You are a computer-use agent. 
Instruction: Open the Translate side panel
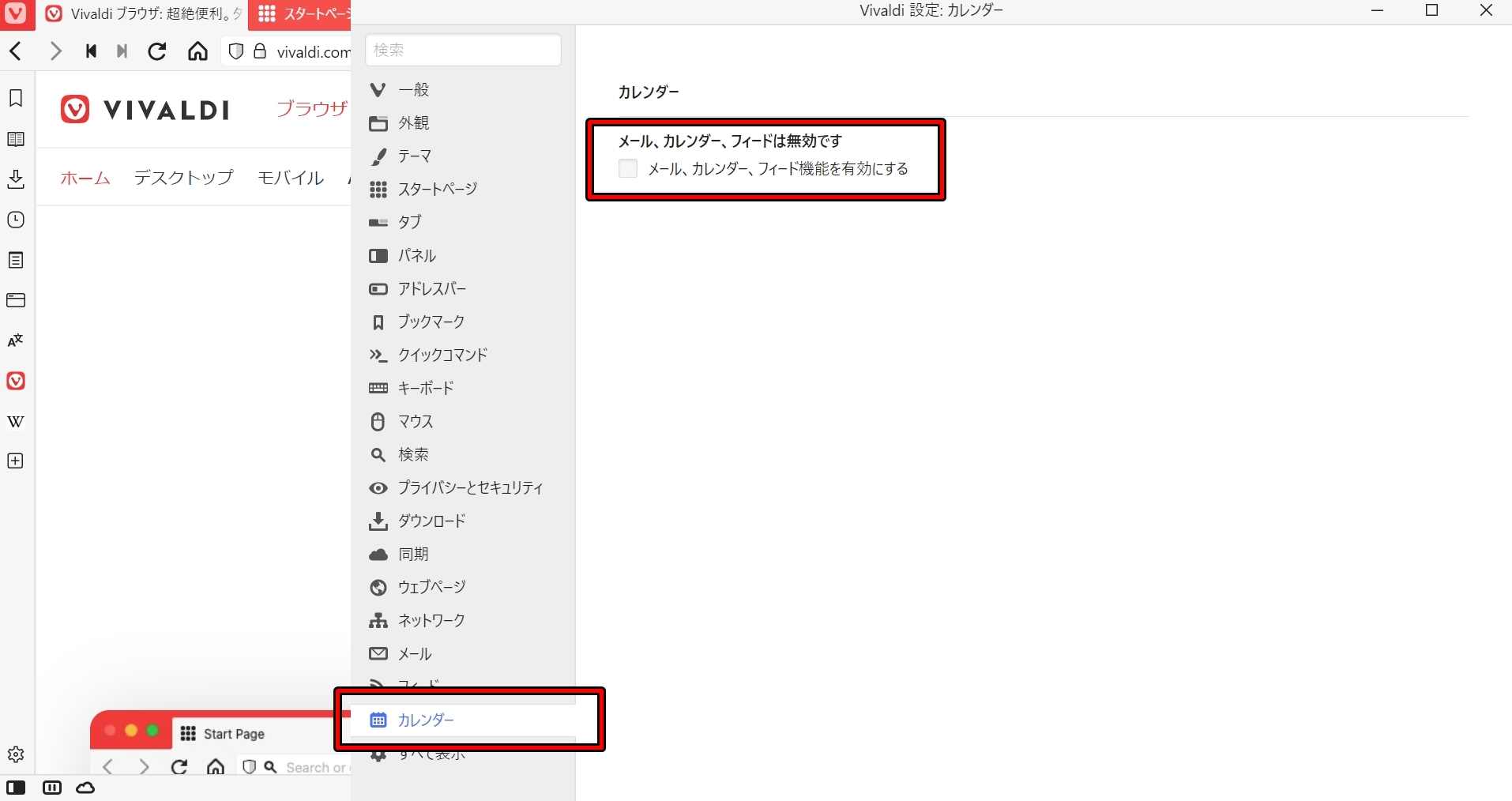(16, 340)
